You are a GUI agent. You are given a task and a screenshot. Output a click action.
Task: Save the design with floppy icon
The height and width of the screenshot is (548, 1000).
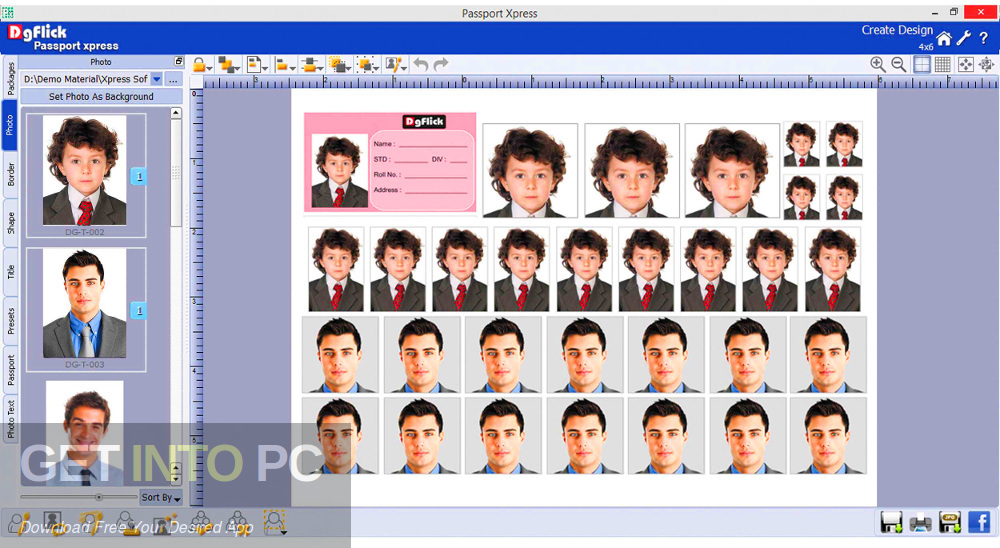coord(891,522)
